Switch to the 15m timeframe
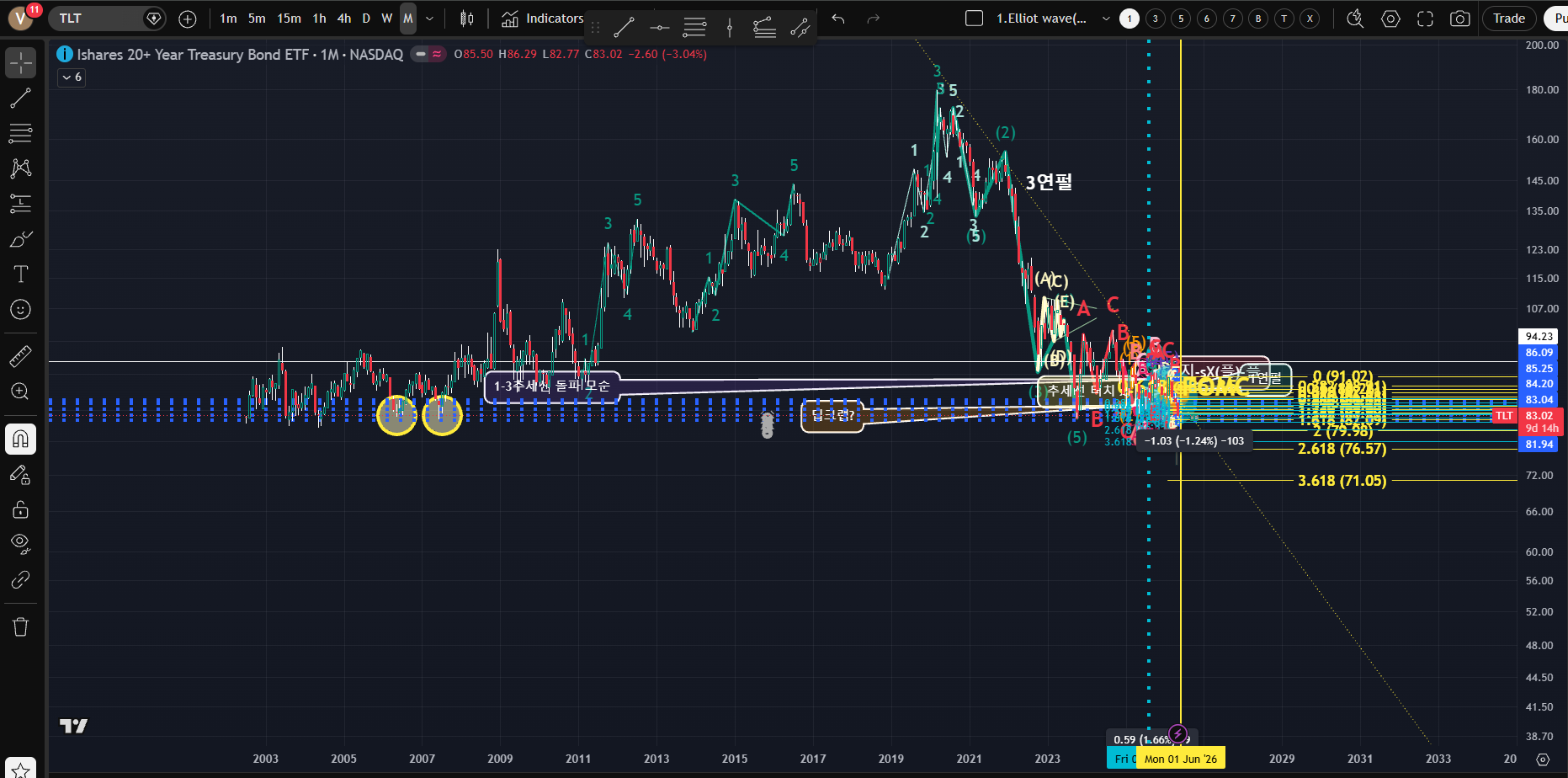This screenshot has height=778, width=1568. tap(289, 19)
